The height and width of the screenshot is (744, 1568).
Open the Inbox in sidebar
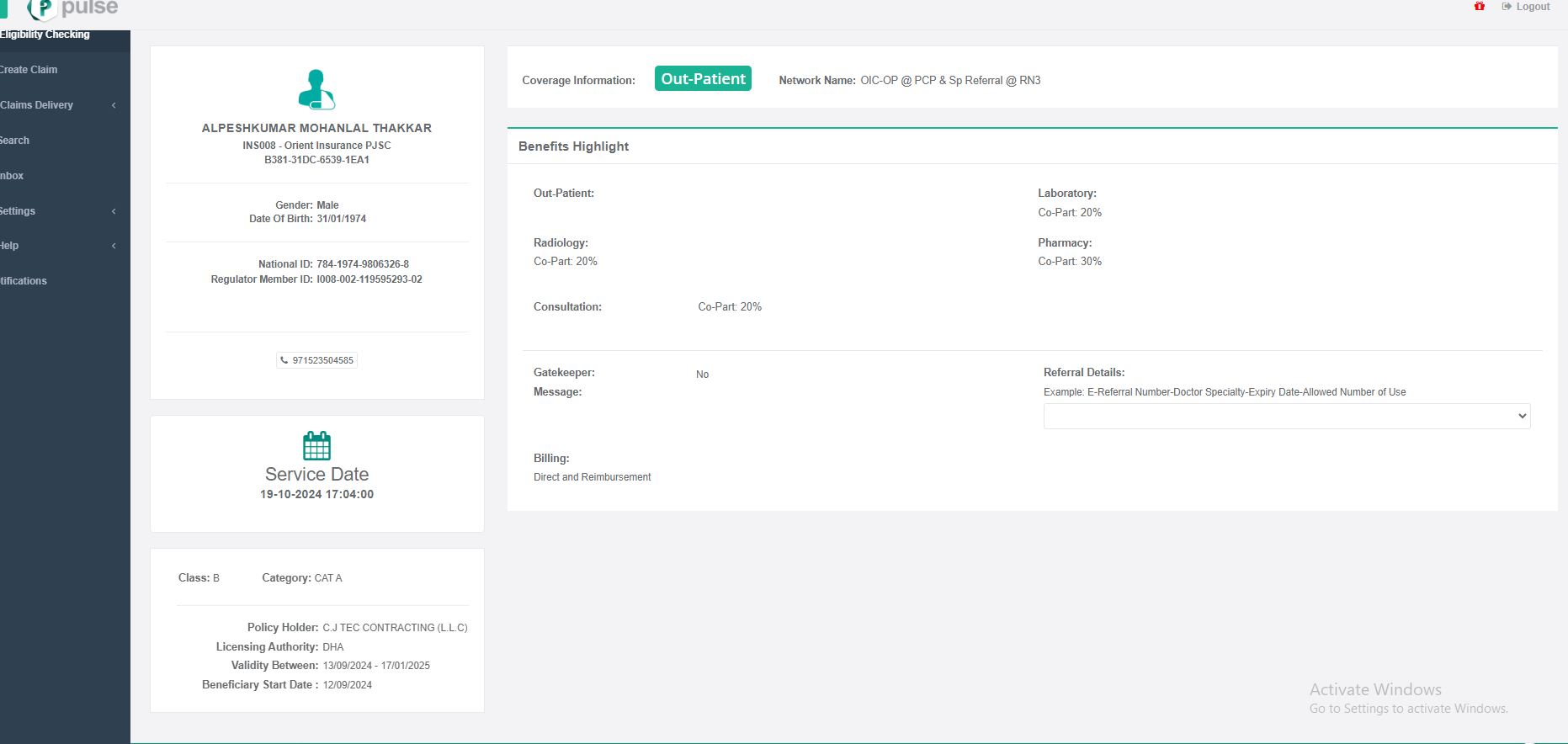[12, 176]
